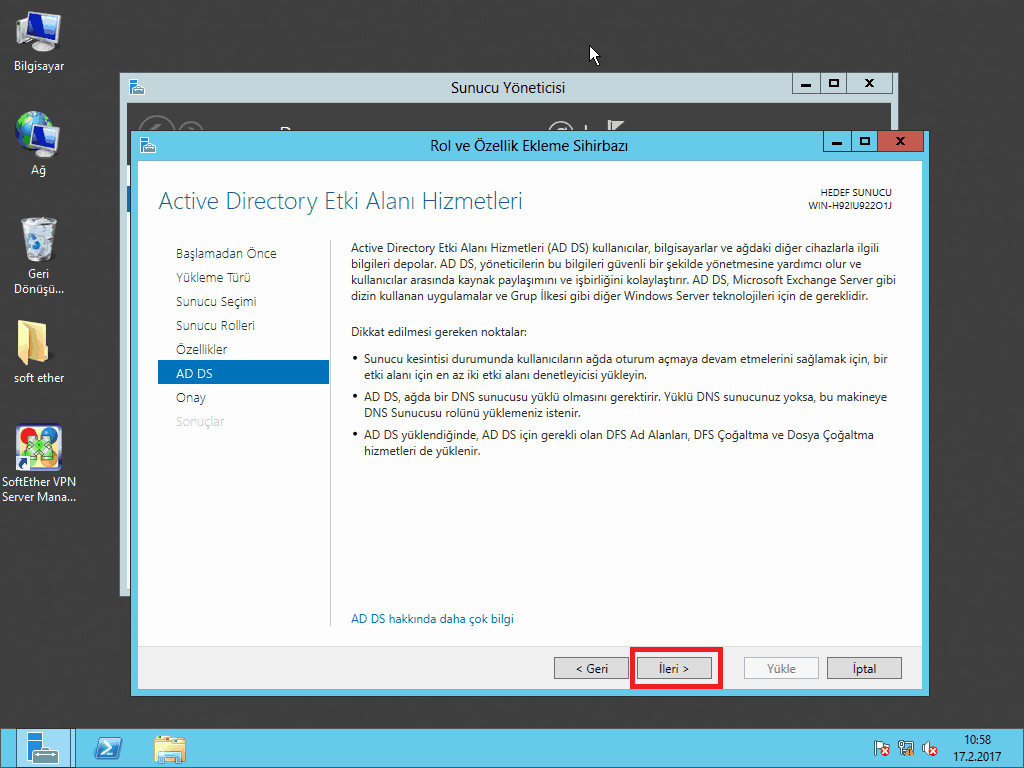1024x768 pixels.
Task: Click the Dikkat edilmesi gereken noktalar text
Action: (x=439, y=332)
